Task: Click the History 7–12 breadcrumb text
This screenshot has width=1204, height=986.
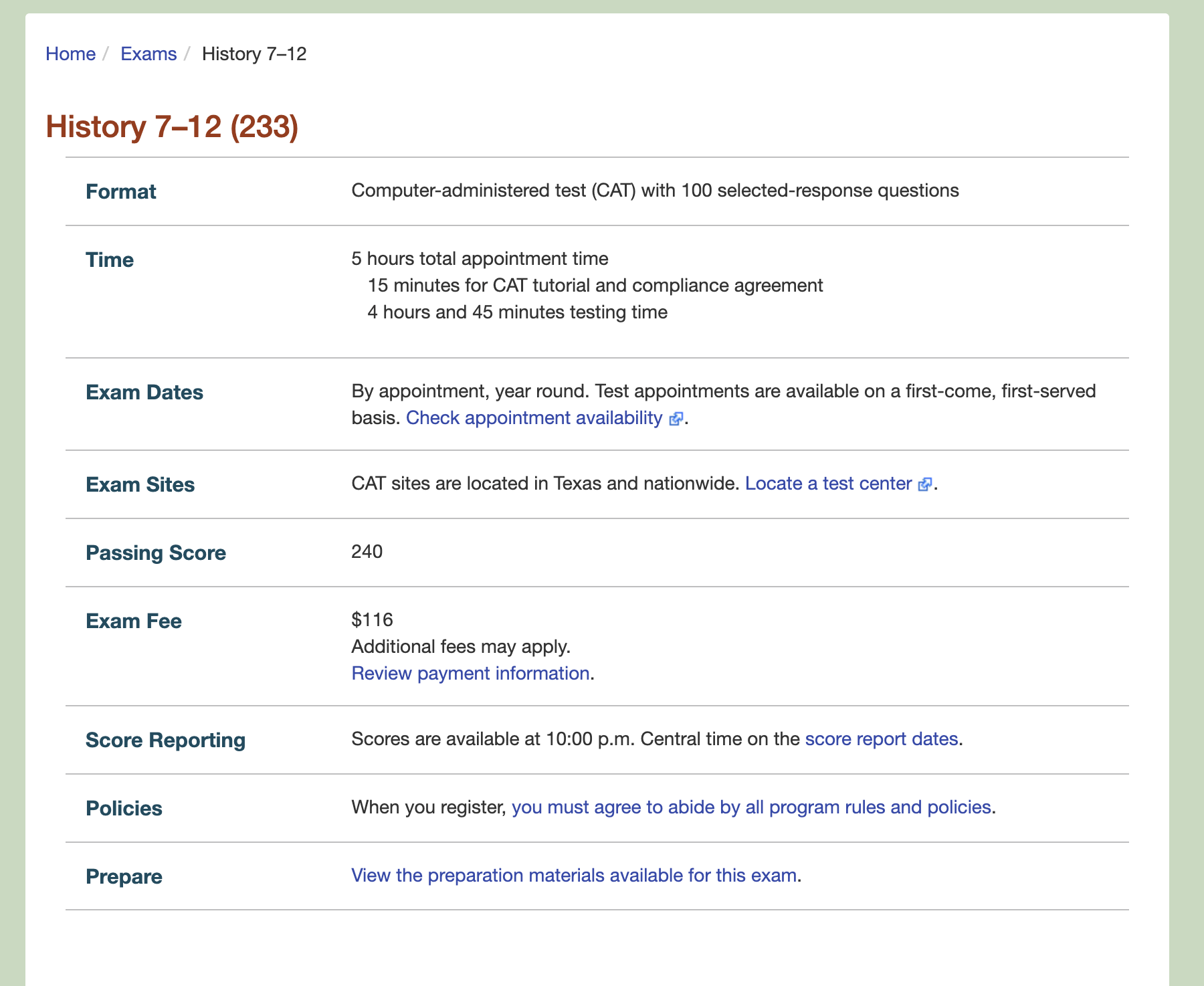Action: 254,54
